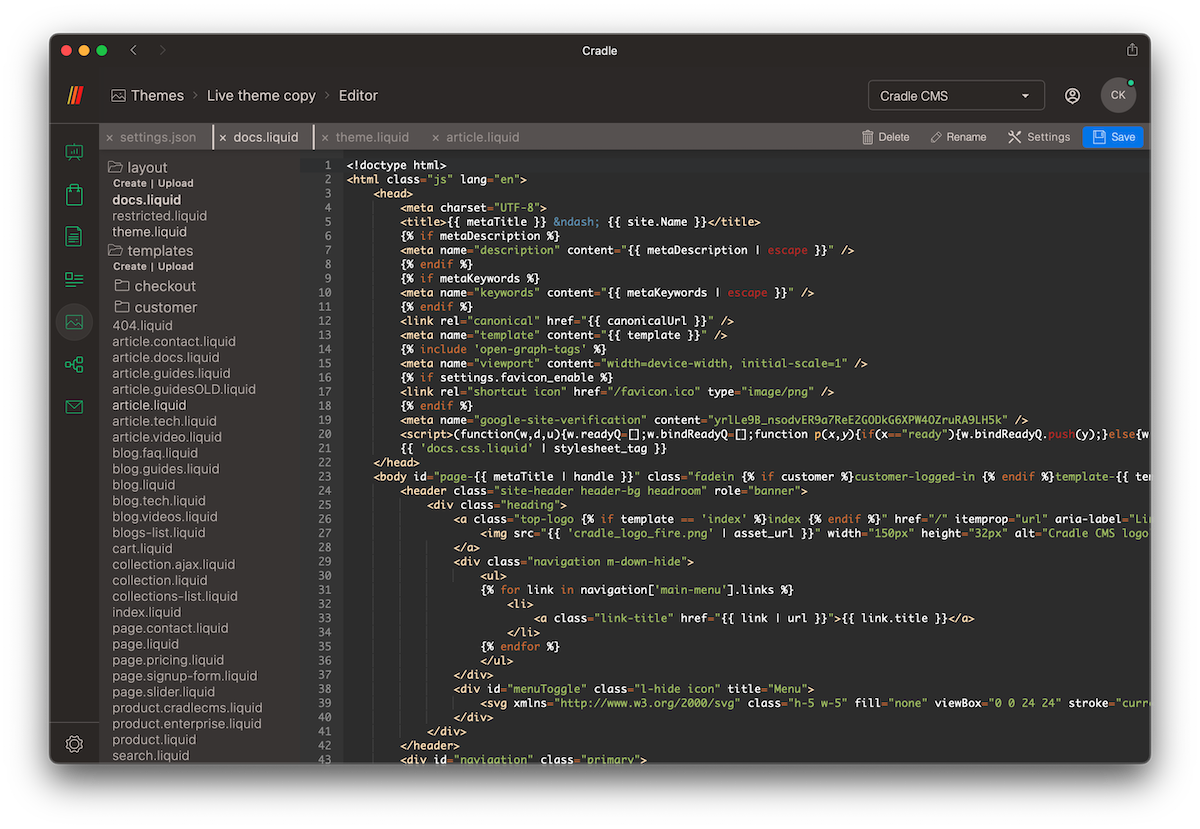This screenshot has height=829, width=1200.
Task: Open the CK profile avatar
Action: click(1118, 96)
